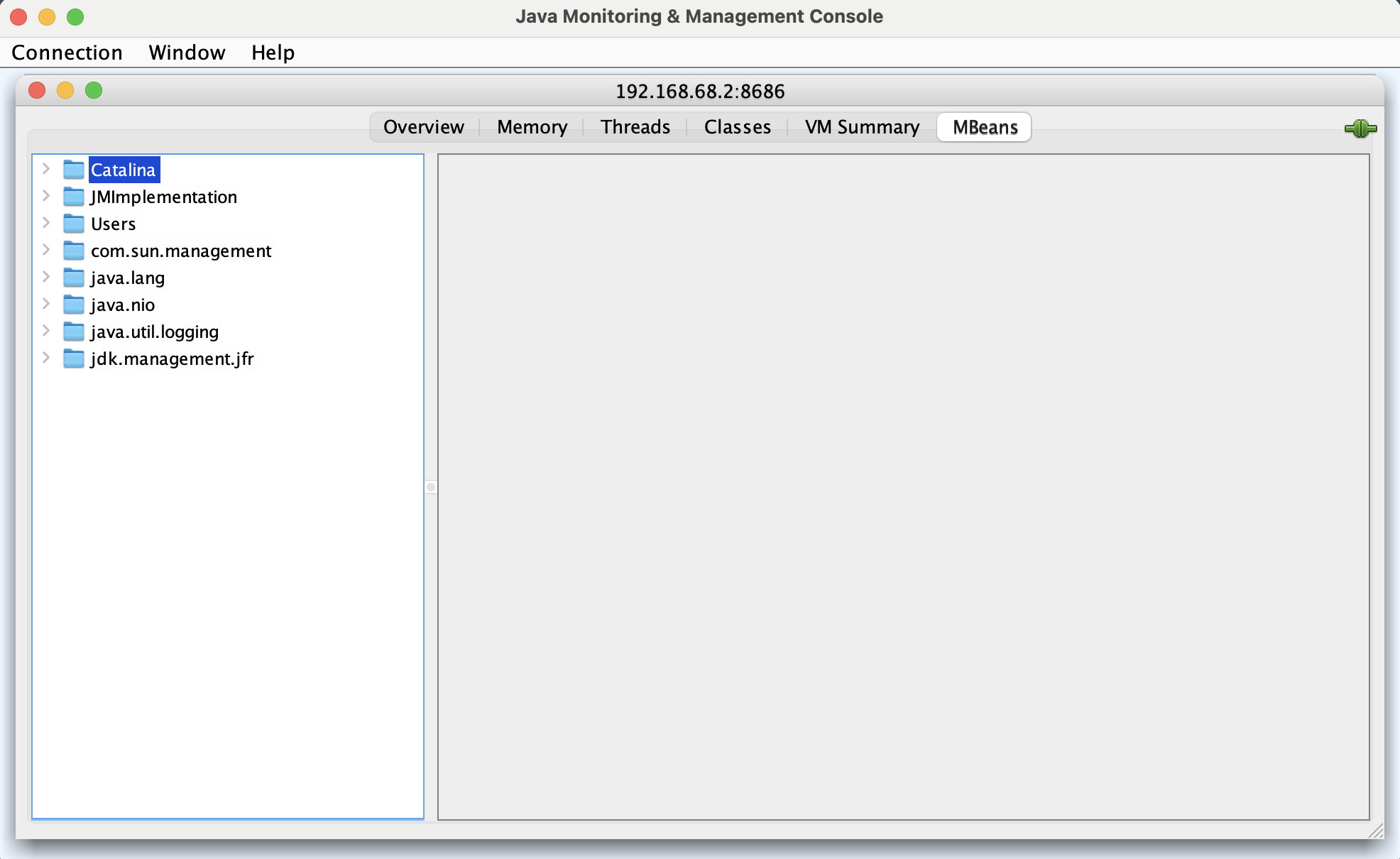Open the Window menu
The width and height of the screenshot is (1400, 859).
[187, 53]
